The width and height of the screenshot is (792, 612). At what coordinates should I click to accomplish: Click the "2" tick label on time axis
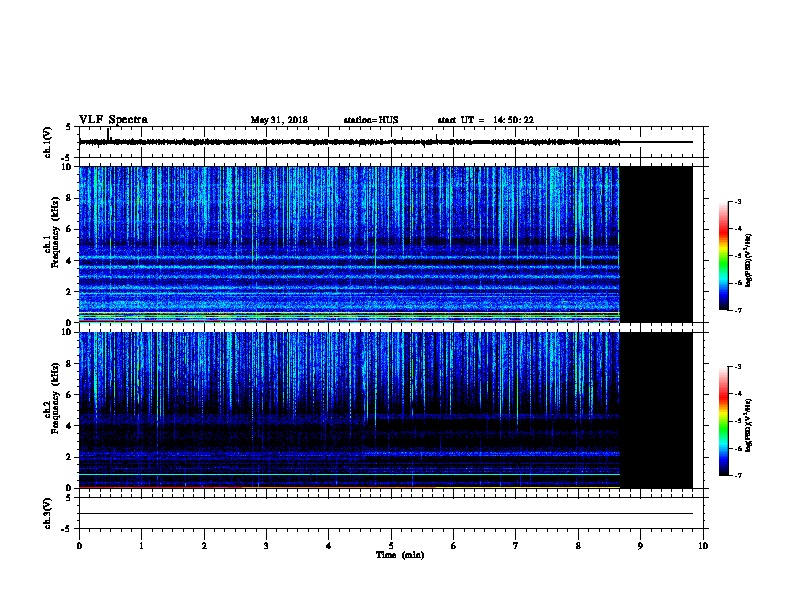(204, 546)
